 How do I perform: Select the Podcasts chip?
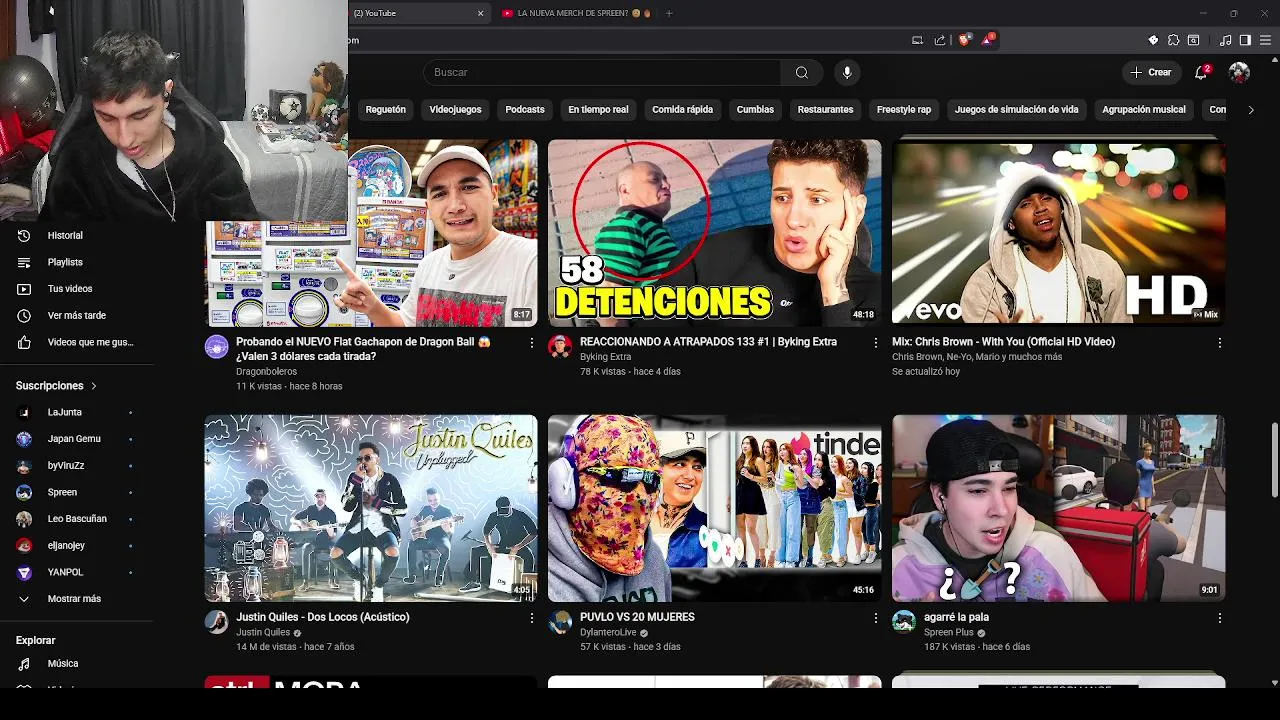(x=525, y=110)
